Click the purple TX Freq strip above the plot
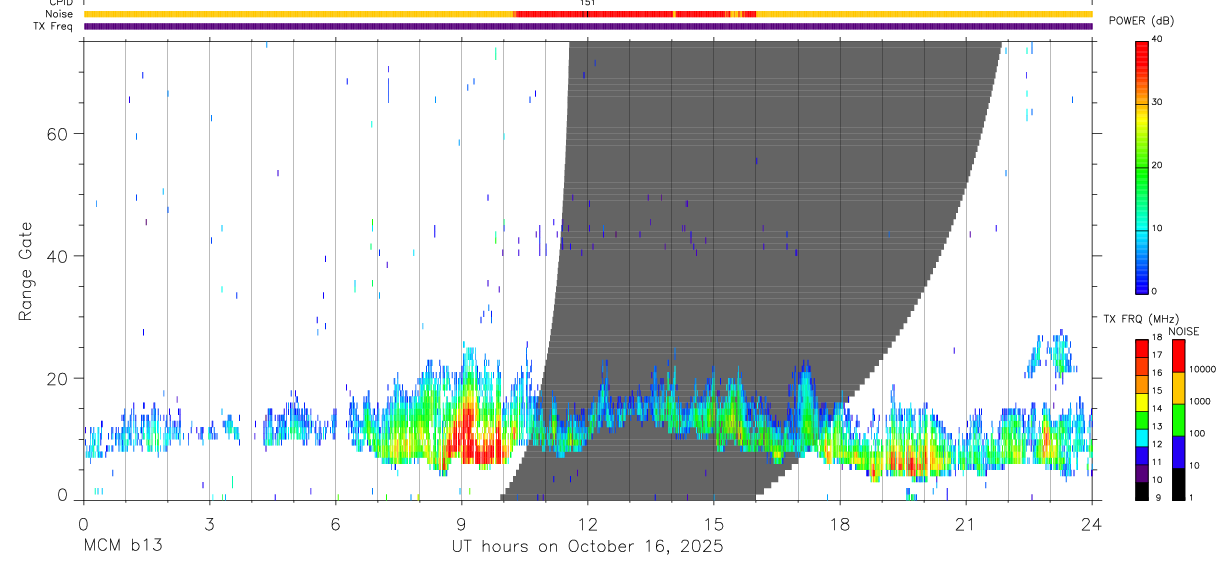 588,26
